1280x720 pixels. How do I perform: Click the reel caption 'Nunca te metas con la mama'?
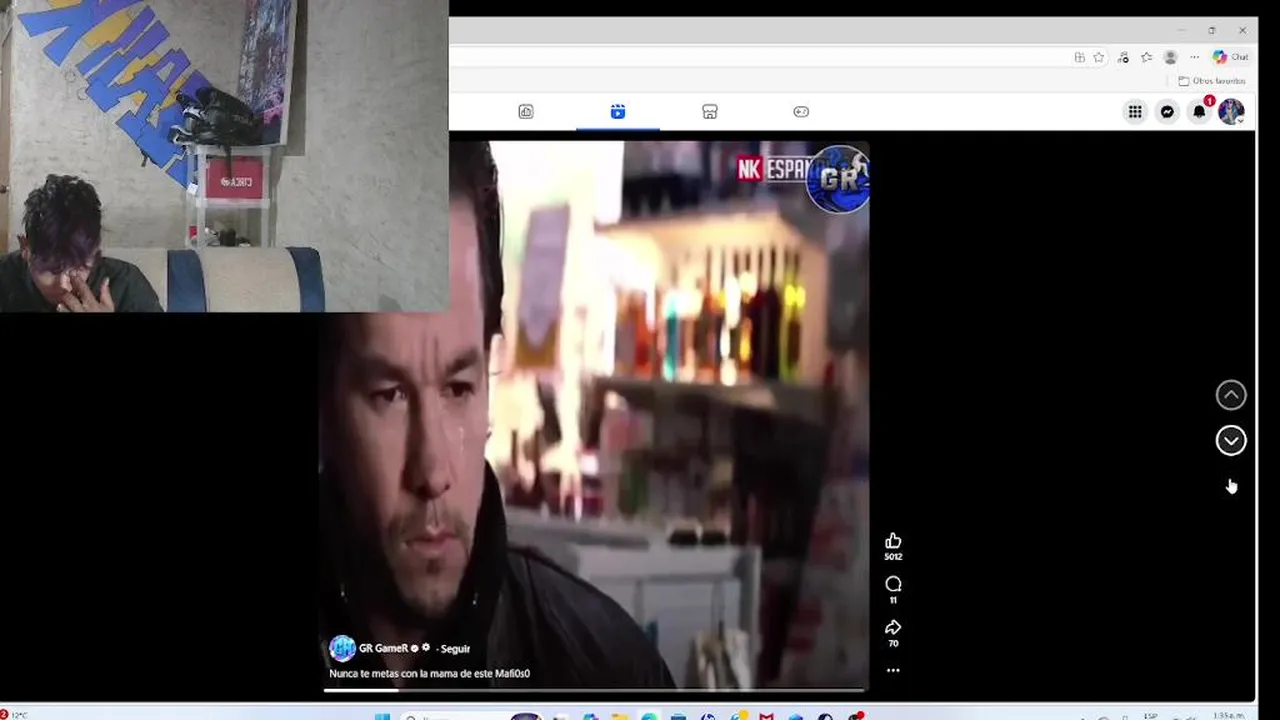429,674
